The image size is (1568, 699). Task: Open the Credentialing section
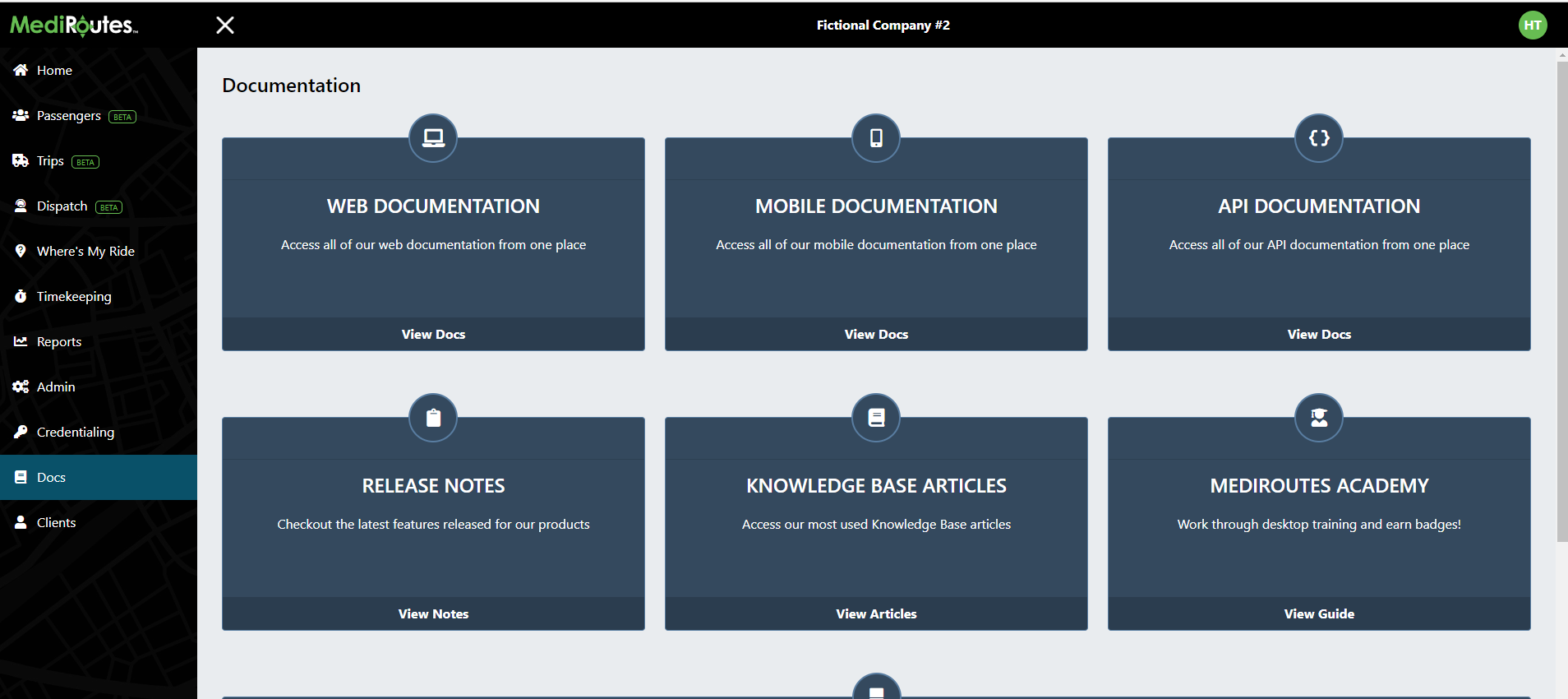[x=76, y=433]
